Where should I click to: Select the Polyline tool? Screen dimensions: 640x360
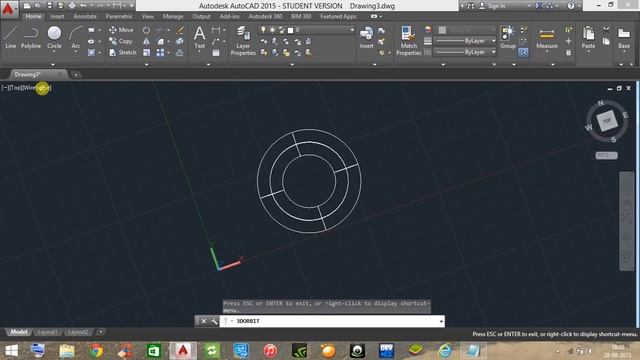coord(31,37)
